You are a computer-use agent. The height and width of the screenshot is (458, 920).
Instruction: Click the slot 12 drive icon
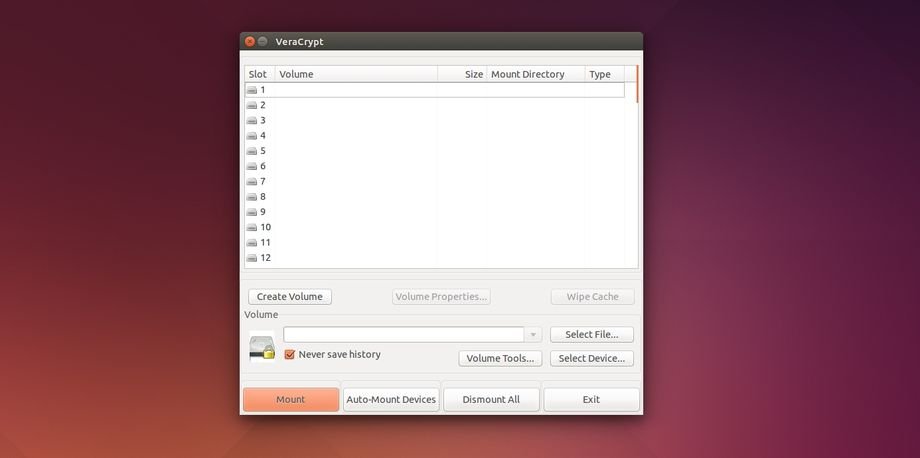pos(252,258)
